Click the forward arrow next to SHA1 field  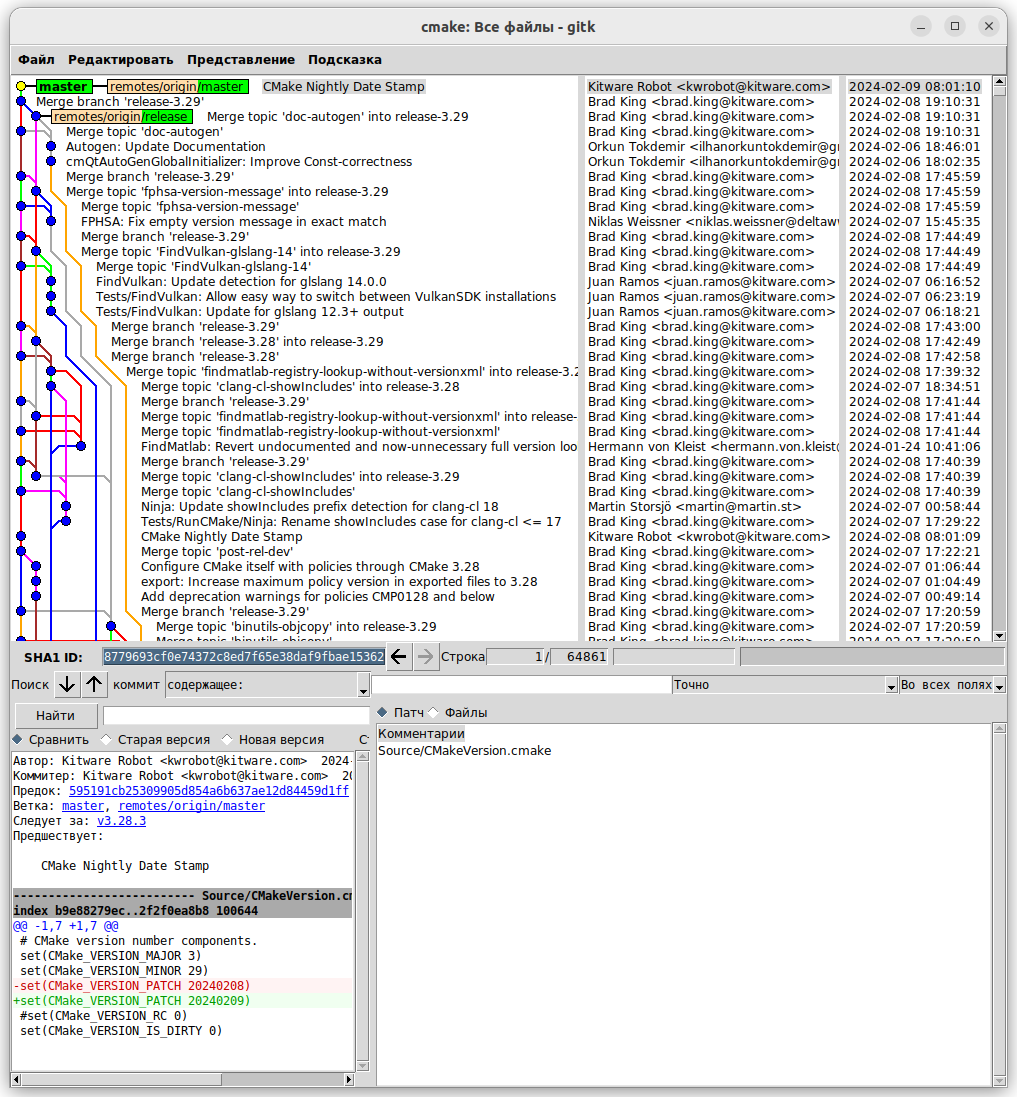point(426,657)
